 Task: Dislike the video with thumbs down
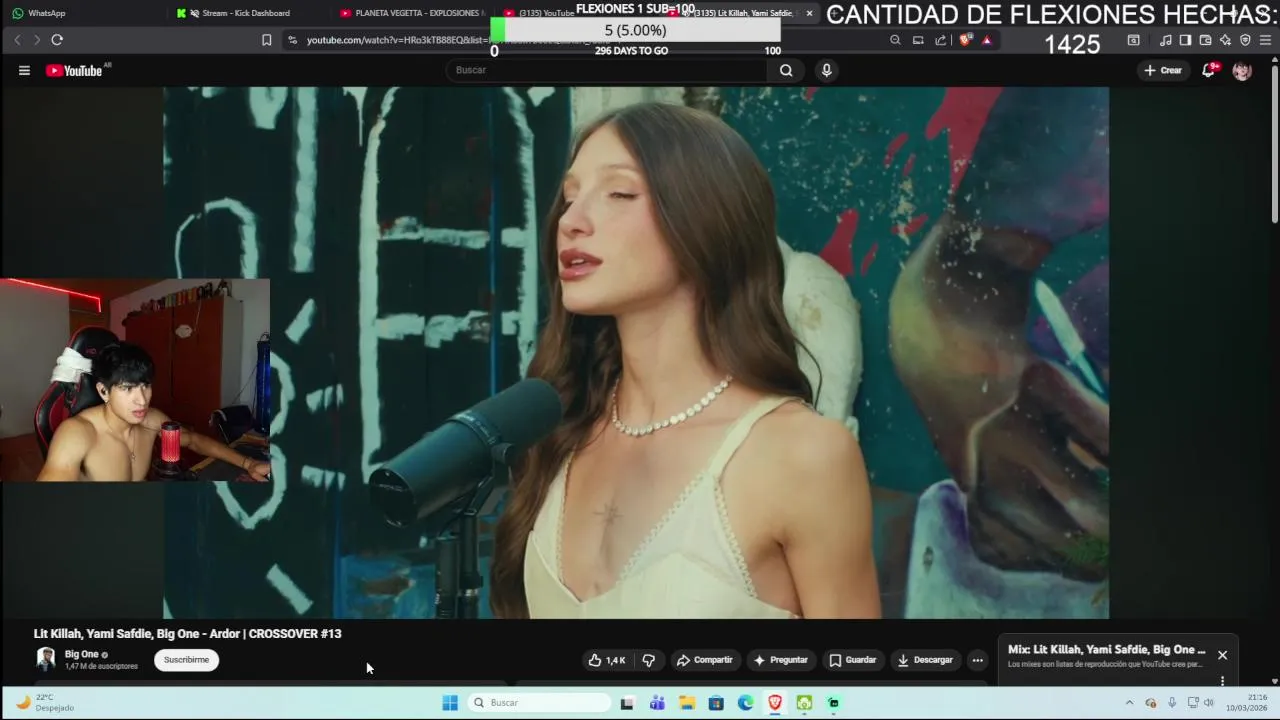tap(649, 660)
